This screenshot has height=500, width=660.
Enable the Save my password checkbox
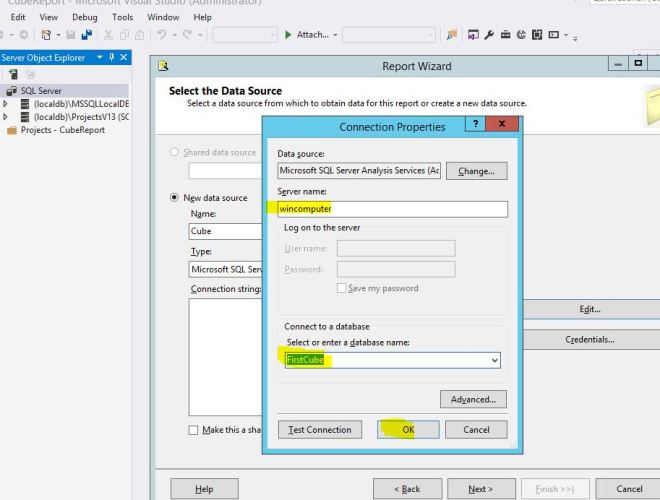tap(342, 288)
